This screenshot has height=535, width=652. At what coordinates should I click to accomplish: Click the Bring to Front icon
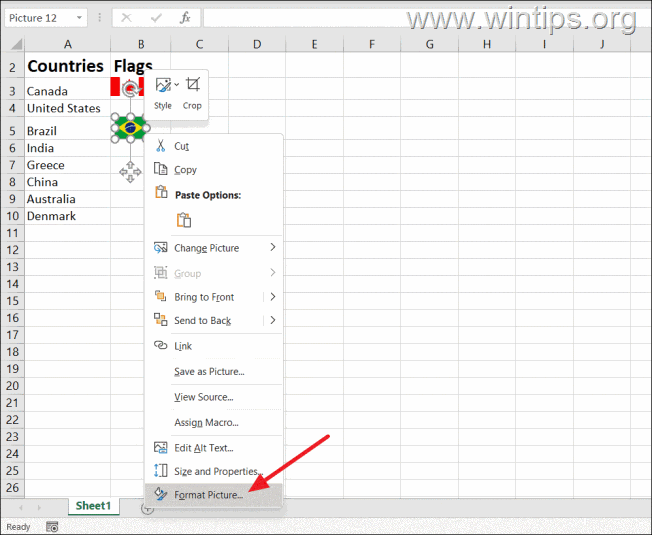point(161,296)
